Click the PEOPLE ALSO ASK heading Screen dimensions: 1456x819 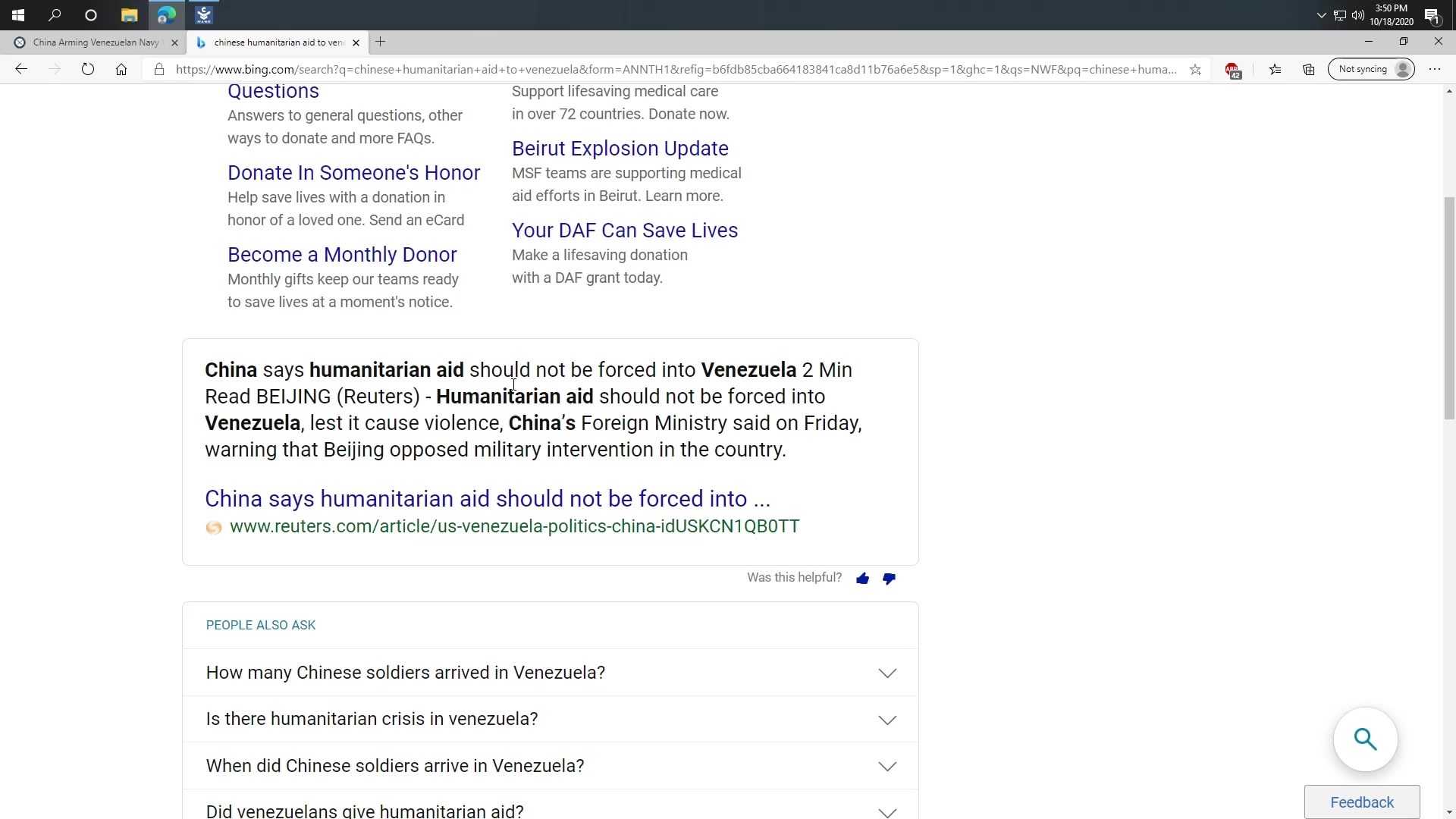pyautogui.click(x=261, y=626)
